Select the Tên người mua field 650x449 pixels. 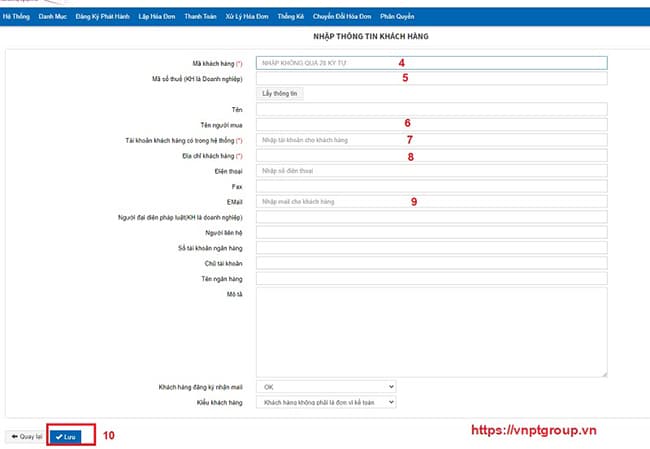pos(431,124)
